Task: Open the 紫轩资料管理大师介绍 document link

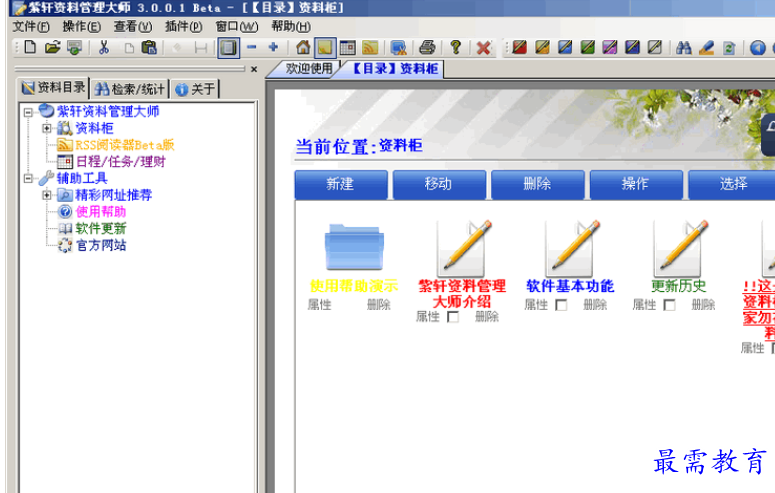Action: click(462, 294)
